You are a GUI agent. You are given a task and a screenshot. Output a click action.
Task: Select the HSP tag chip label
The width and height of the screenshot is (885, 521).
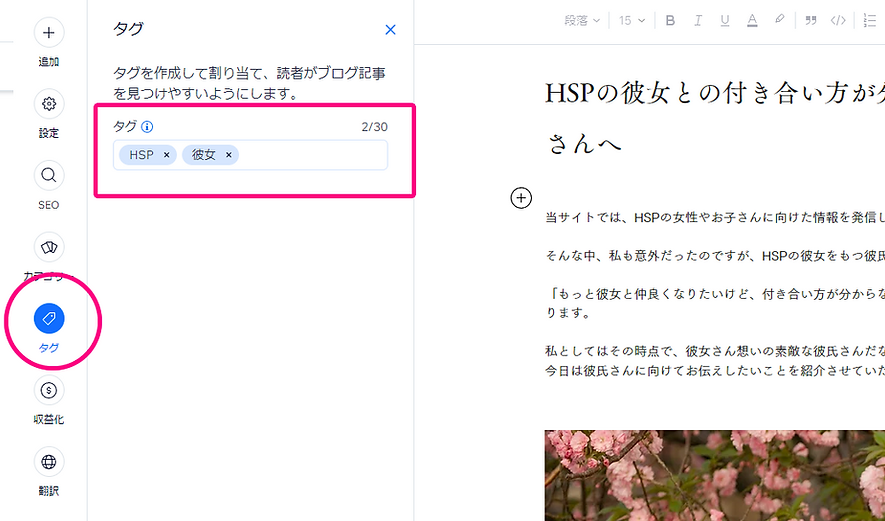[141, 155]
